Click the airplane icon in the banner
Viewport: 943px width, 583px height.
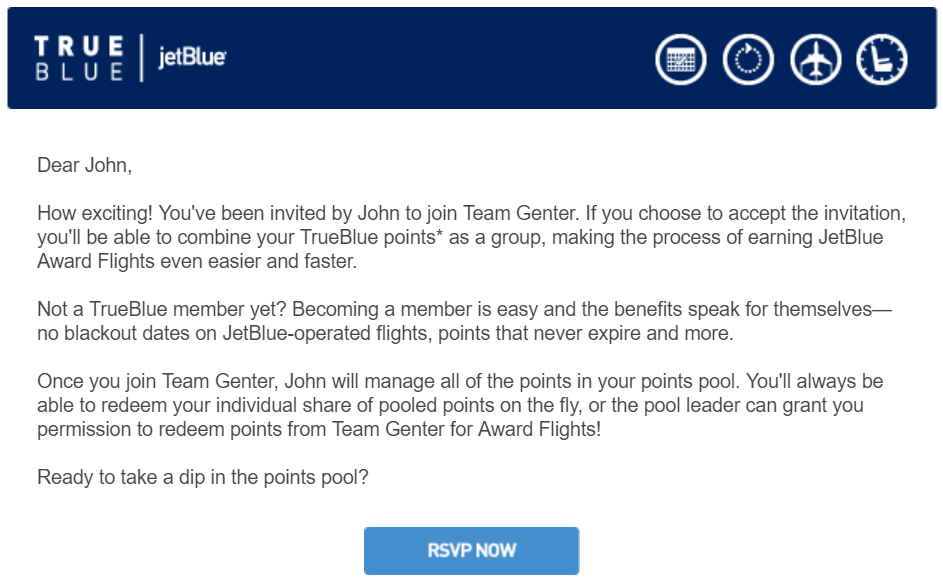pyautogui.click(x=816, y=60)
